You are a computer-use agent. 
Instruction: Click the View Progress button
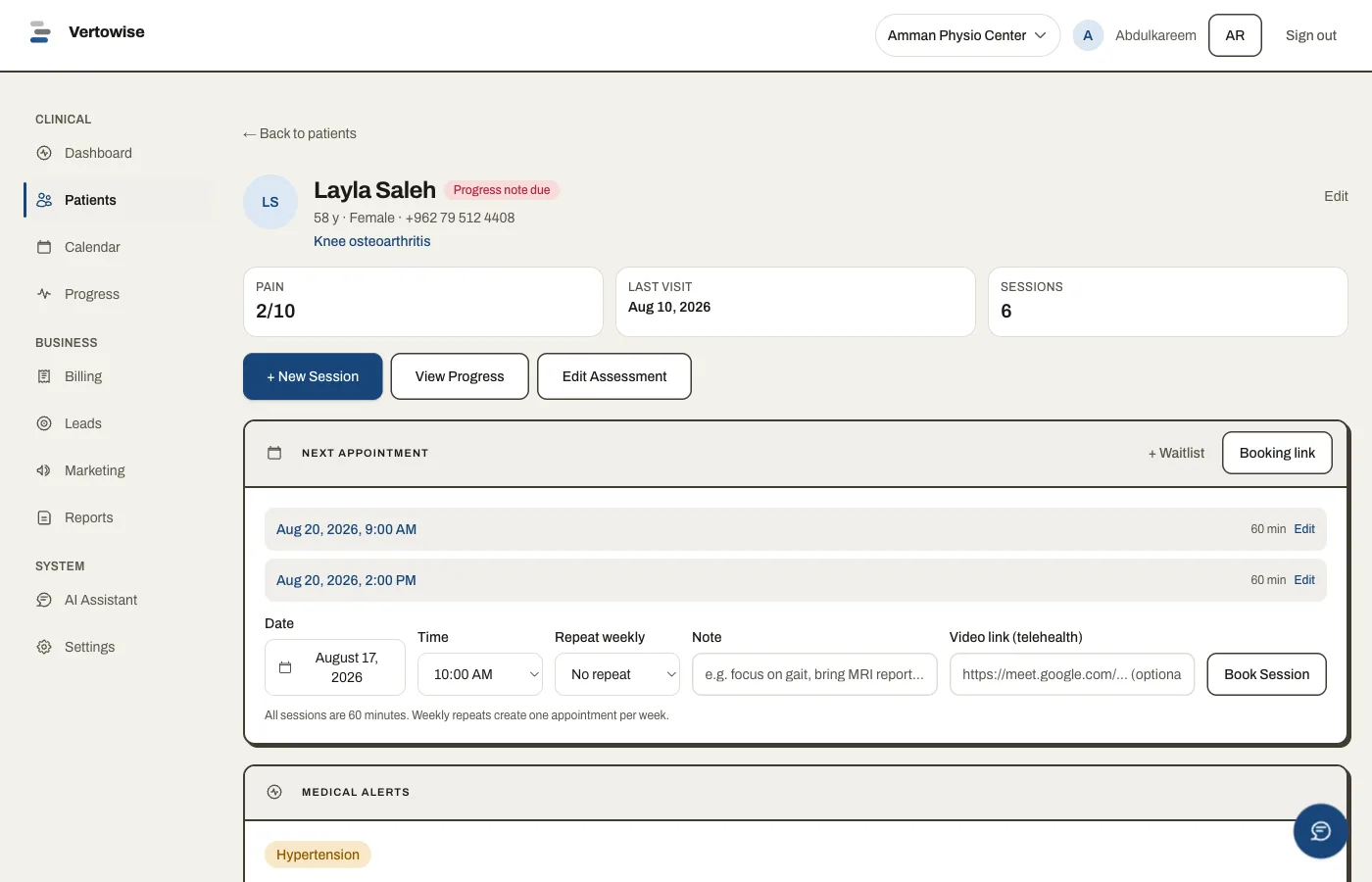click(x=460, y=376)
